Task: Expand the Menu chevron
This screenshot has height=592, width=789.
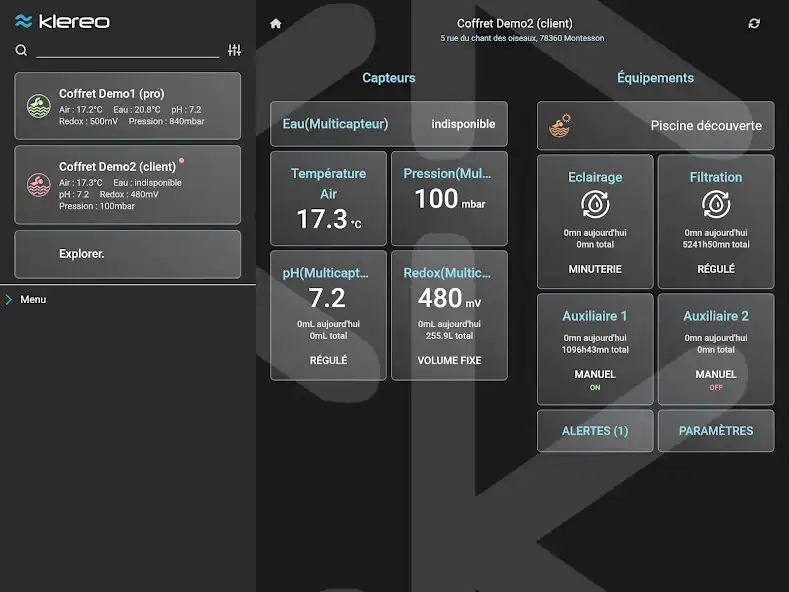Action: [x=9, y=300]
